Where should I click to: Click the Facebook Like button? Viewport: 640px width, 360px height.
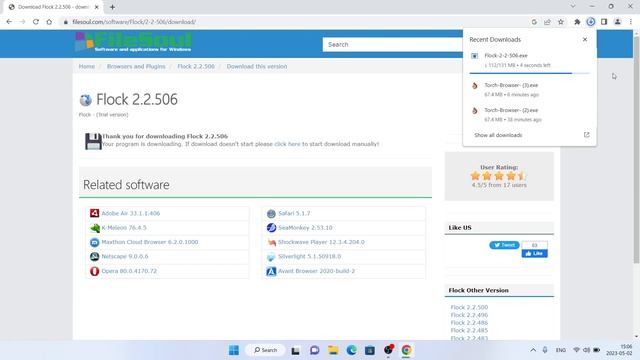pos(534,253)
